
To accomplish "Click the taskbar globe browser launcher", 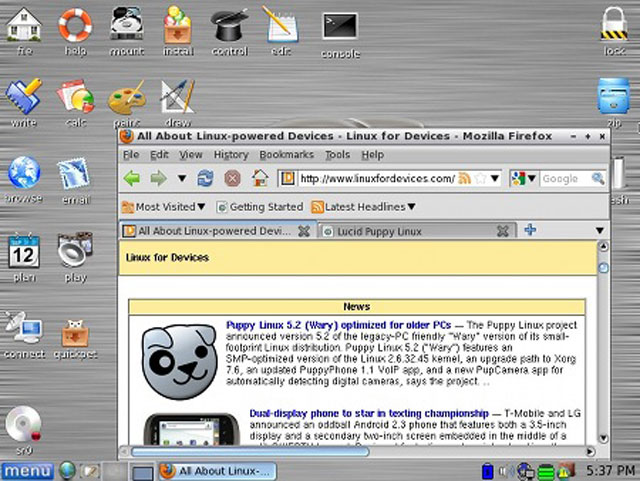I will pos(67,471).
